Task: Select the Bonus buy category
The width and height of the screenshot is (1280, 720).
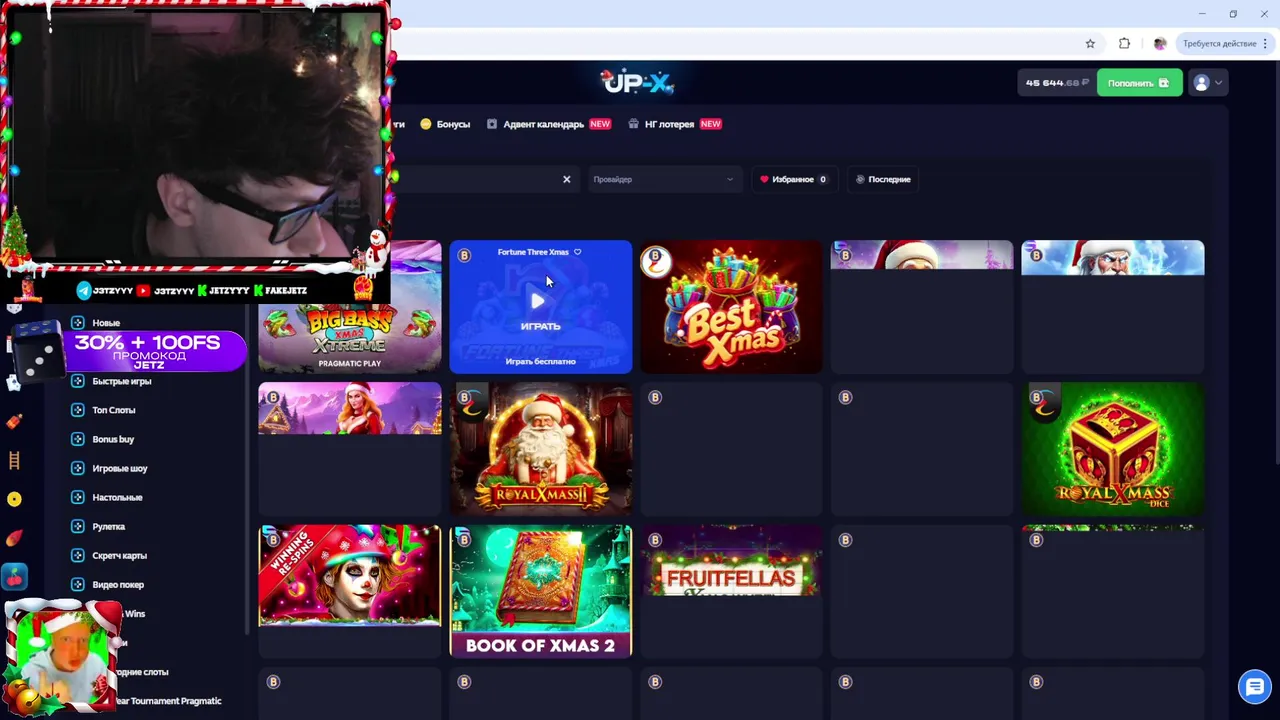Action: pos(112,439)
